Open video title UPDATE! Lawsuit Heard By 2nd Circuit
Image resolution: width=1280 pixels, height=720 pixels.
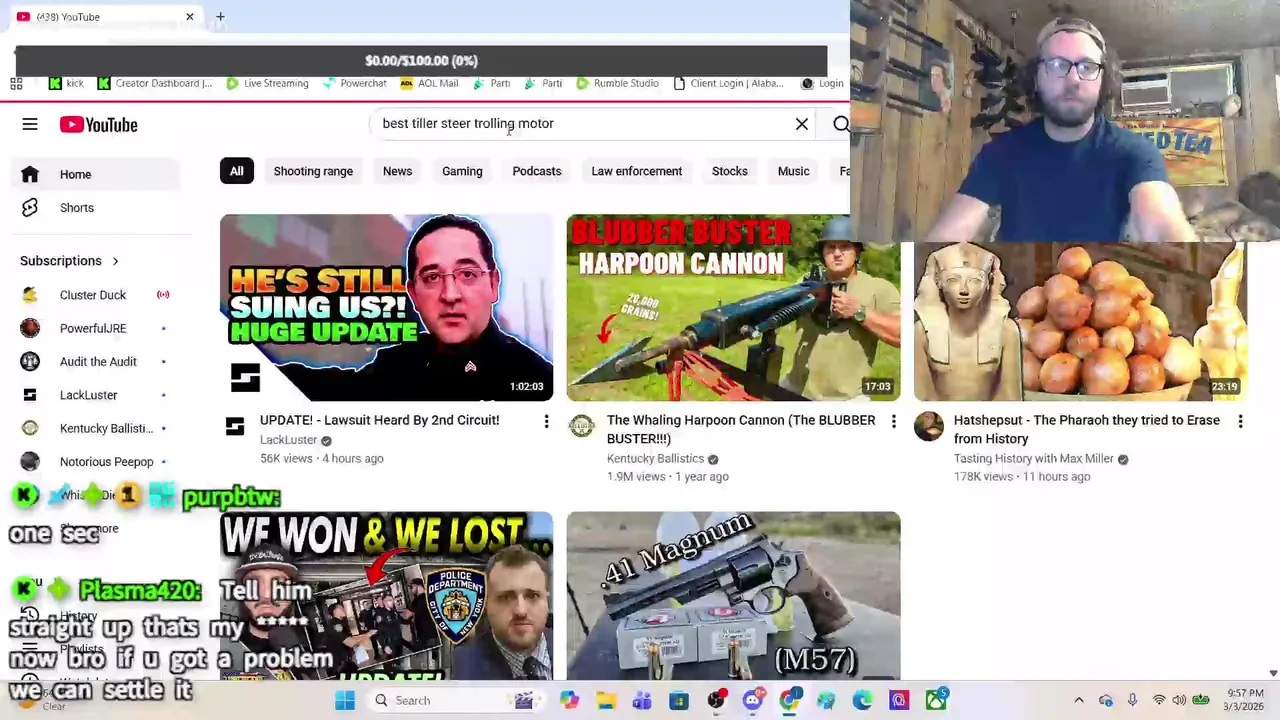[379, 420]
